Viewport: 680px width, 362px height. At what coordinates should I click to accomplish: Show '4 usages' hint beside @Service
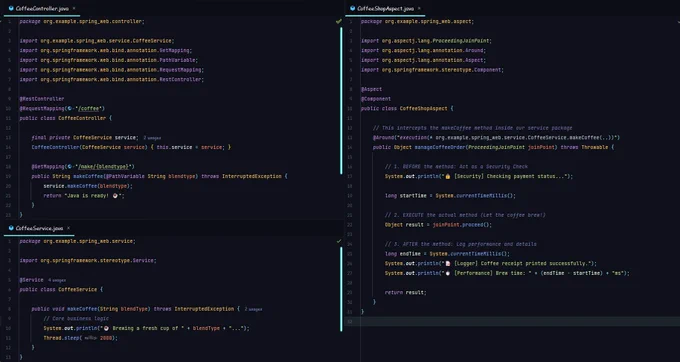pos(57,280)
